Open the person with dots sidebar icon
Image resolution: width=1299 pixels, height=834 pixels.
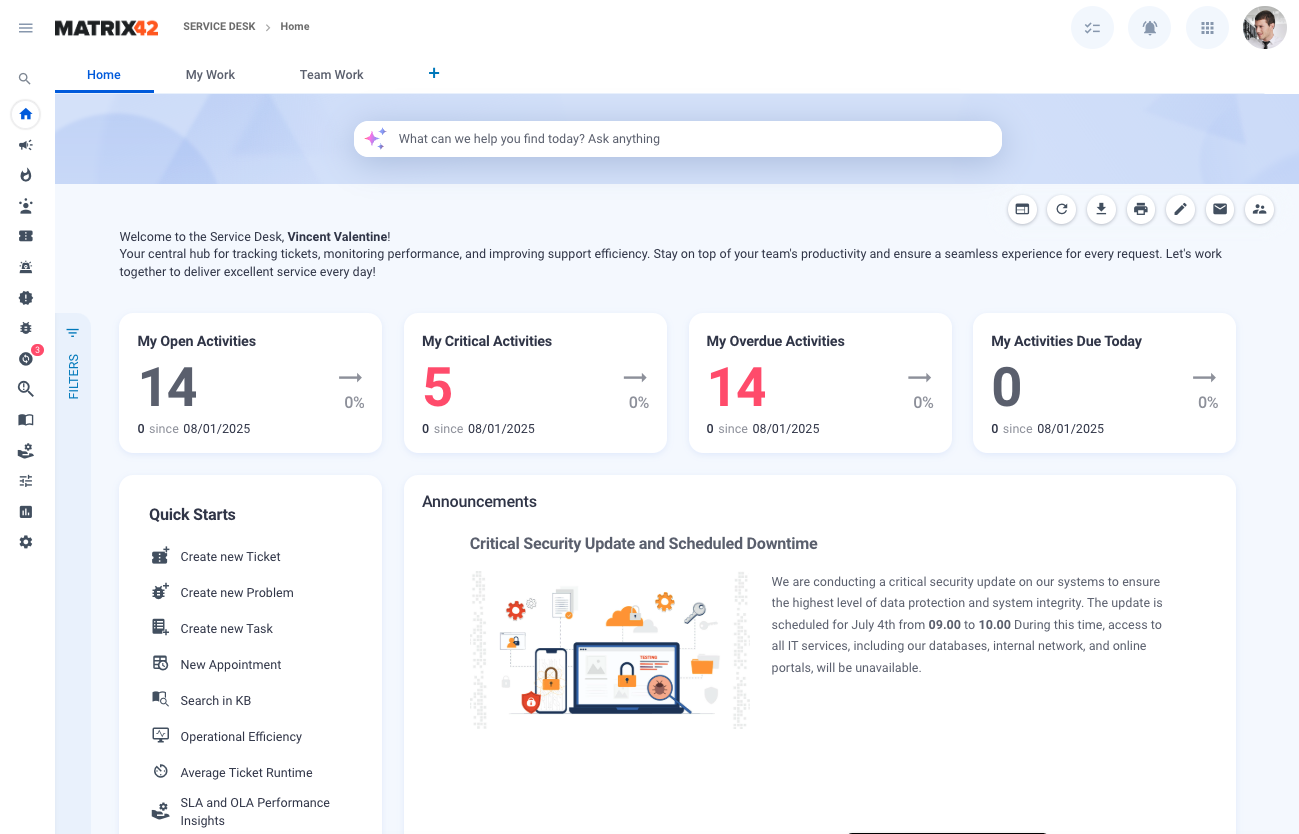pyautogui.click(x=26, y=206)
